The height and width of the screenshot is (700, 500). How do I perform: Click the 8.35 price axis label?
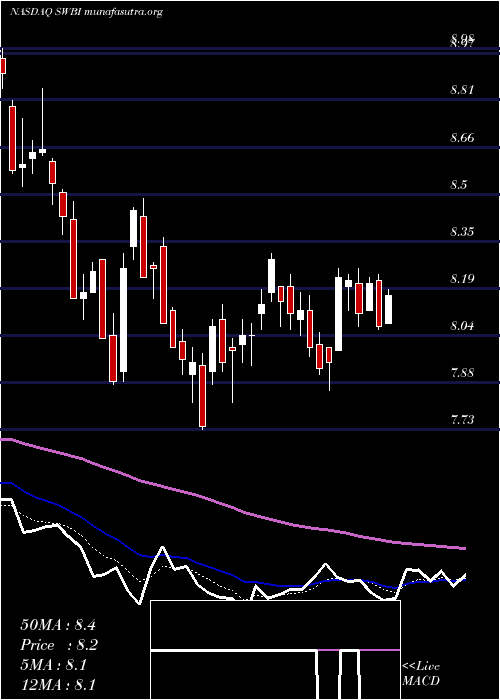tap(462, 232)
